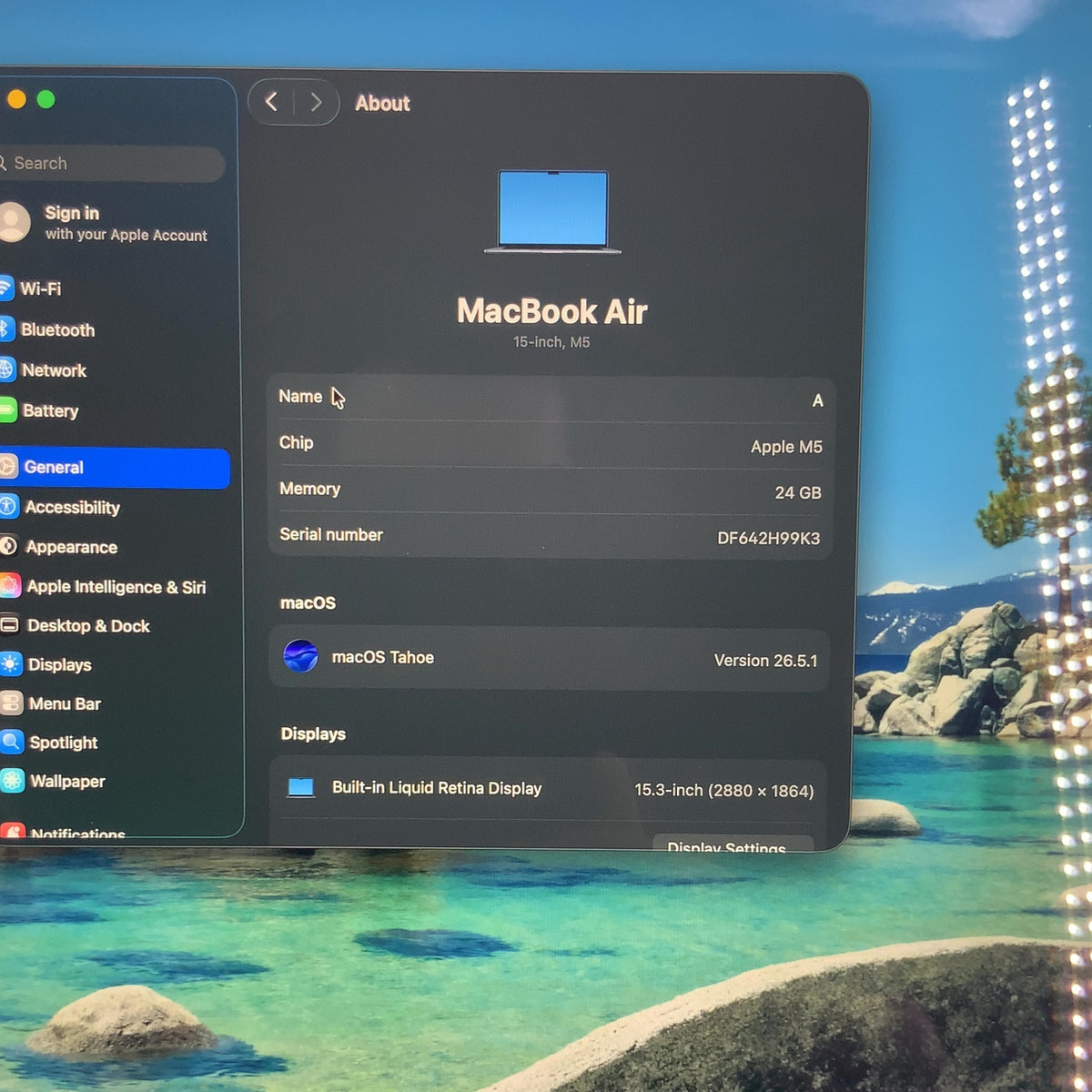Screen dimensions: 1092x1092
Task: Choose Bluetooth label in sidebar
Action: 57,329
